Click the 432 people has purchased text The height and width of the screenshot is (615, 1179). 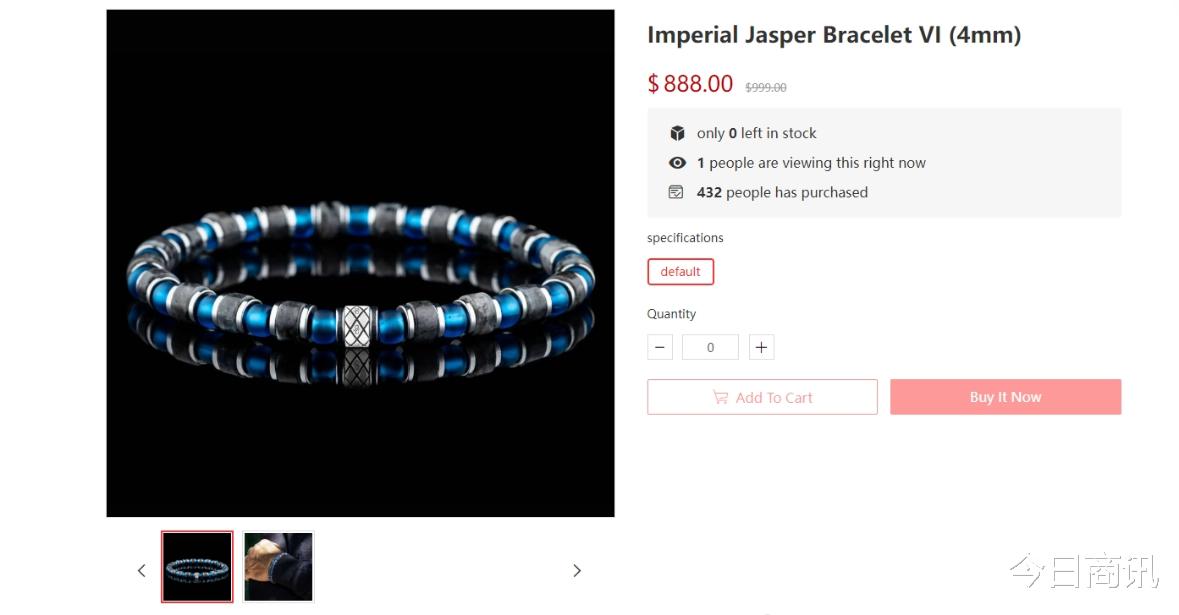[782, 192]
